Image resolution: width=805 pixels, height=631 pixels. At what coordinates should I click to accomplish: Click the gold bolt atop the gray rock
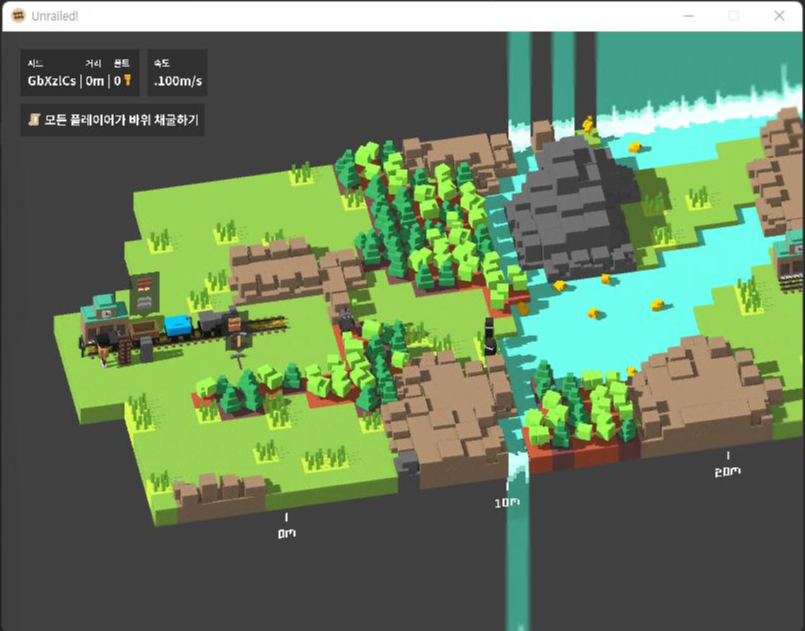[588, 124]
